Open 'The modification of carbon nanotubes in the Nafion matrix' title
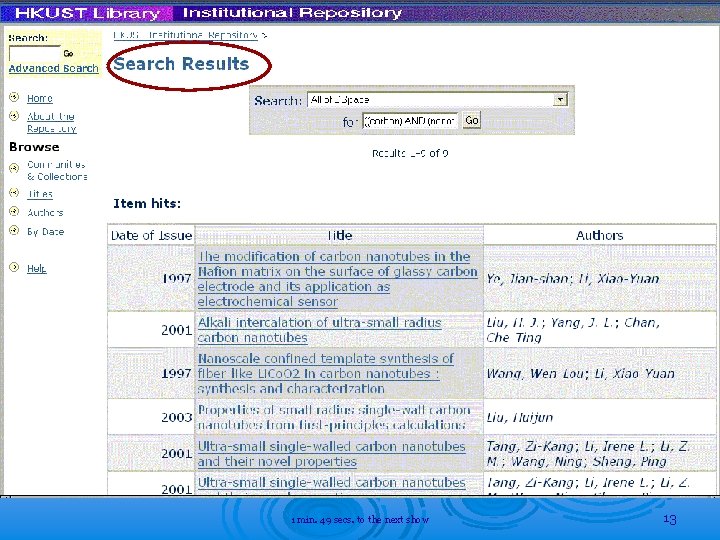Image resolution: width=720 pixels, height=540 pixels. click(x=338, y=279)
